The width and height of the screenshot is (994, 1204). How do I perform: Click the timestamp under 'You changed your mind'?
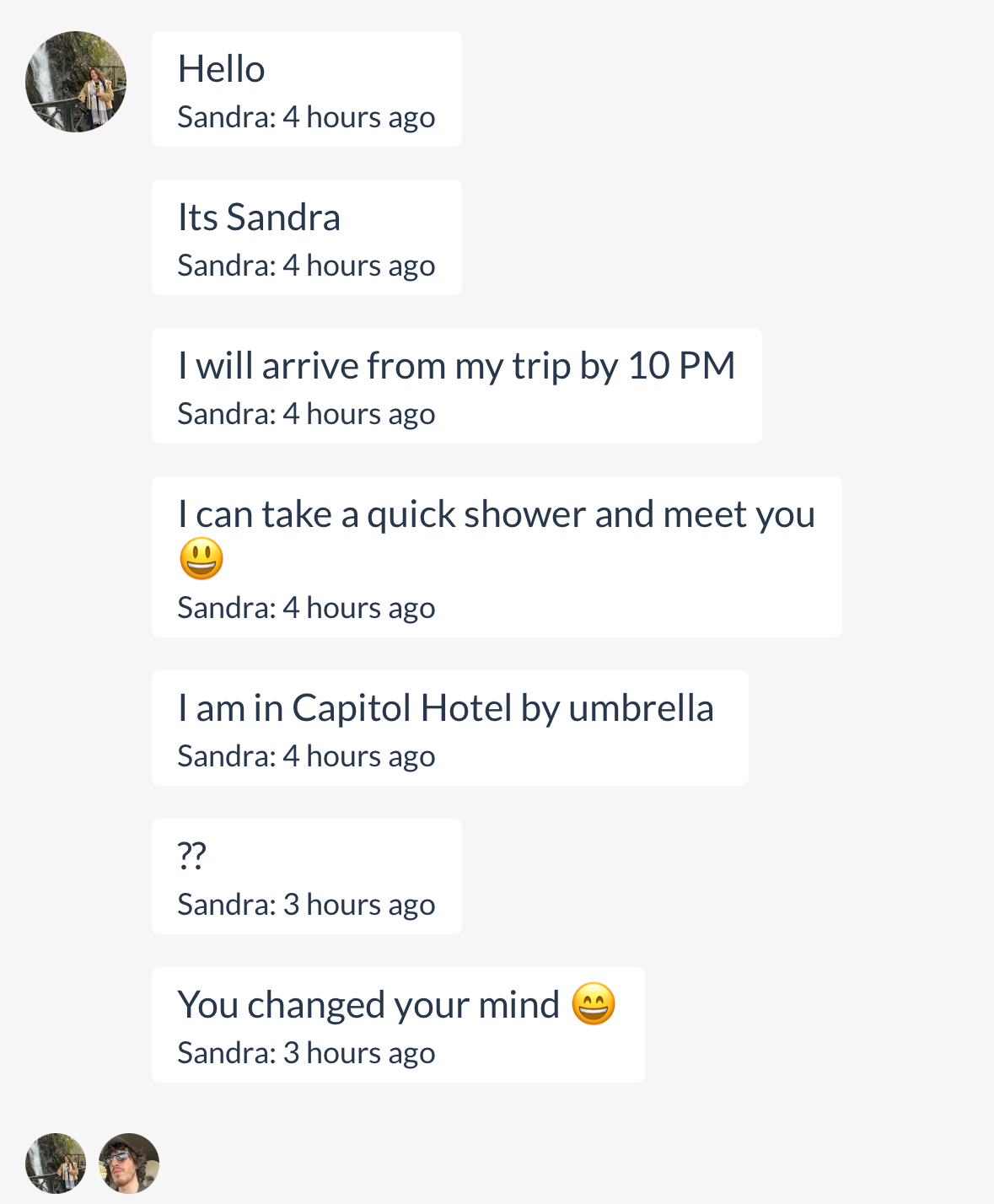(x=306, y=1053)
